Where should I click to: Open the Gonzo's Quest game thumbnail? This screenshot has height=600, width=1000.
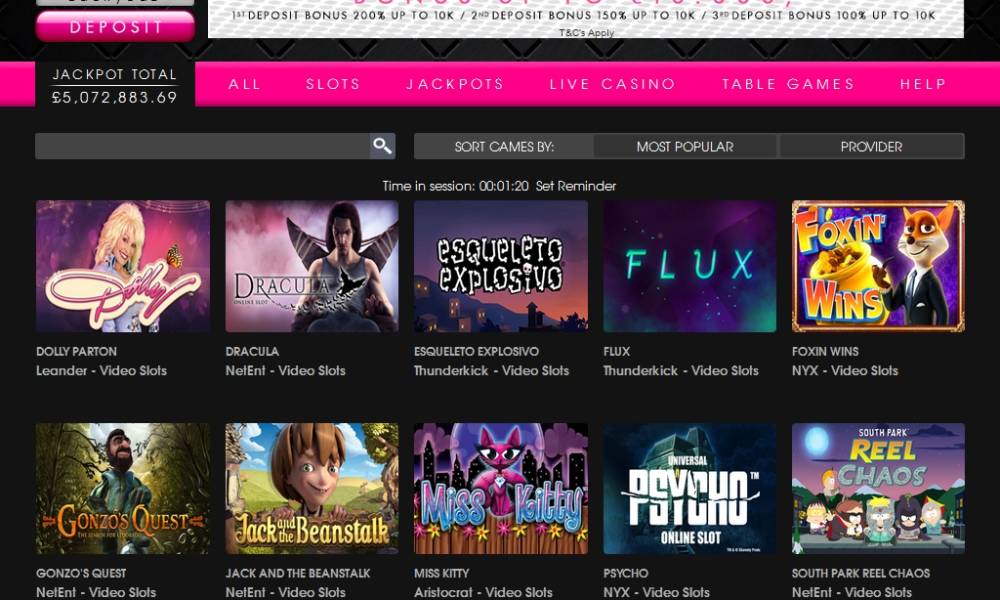click(123, 488)
